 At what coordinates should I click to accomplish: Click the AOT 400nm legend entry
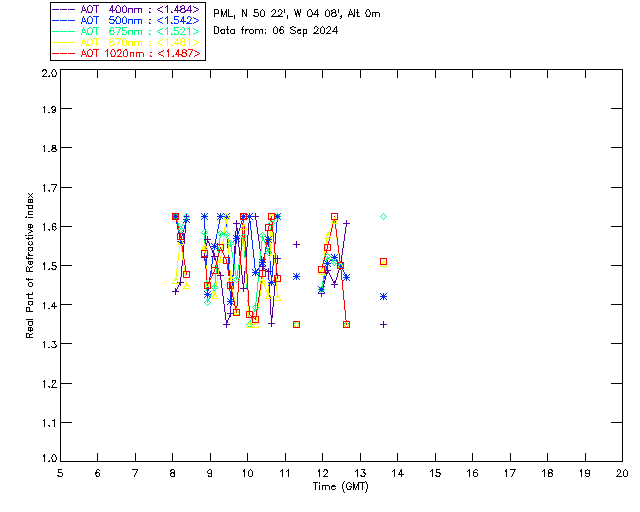tap(126, 9)
